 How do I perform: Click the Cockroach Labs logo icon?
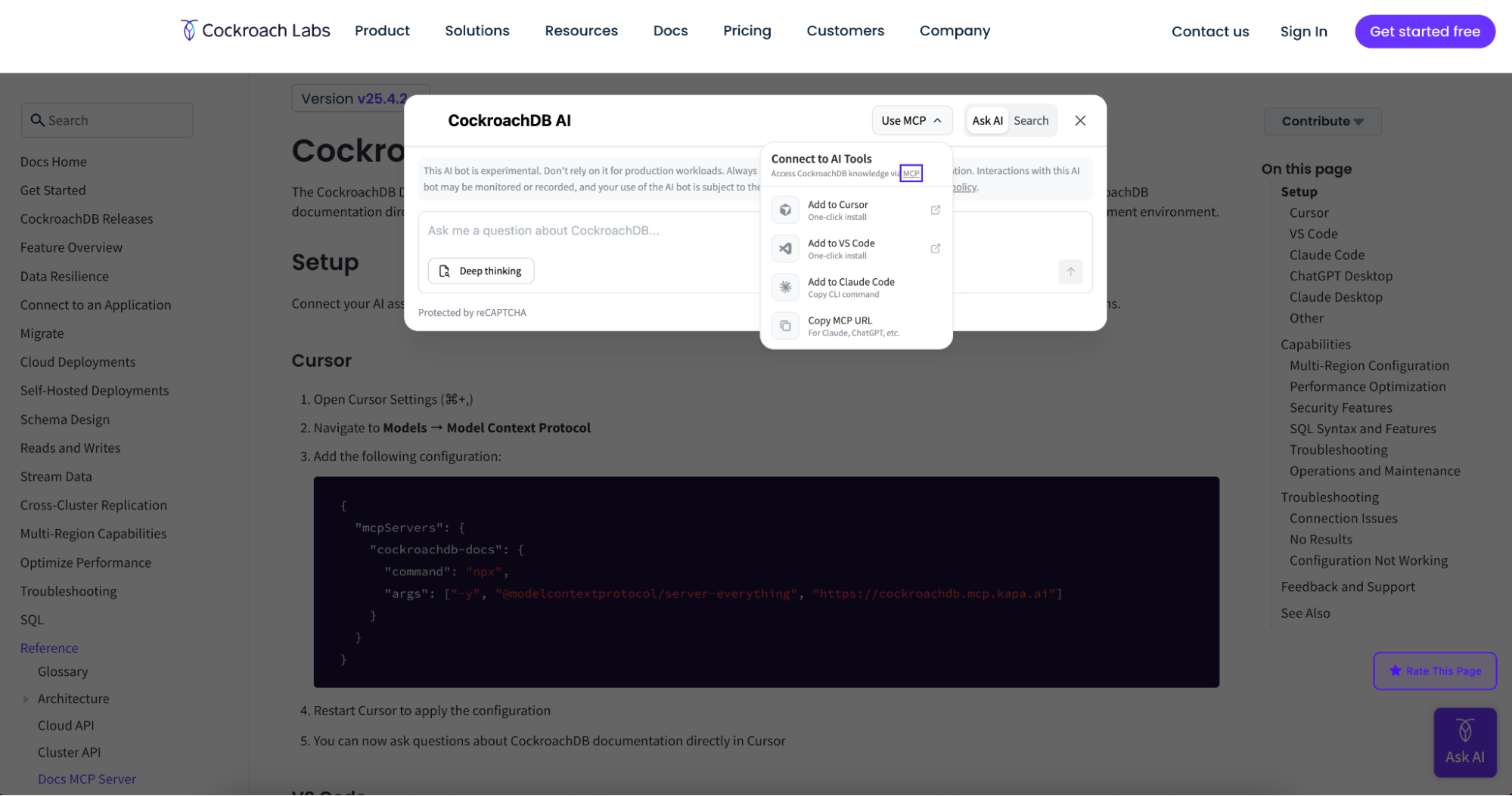pyautogui.click(x=188, y=30)
